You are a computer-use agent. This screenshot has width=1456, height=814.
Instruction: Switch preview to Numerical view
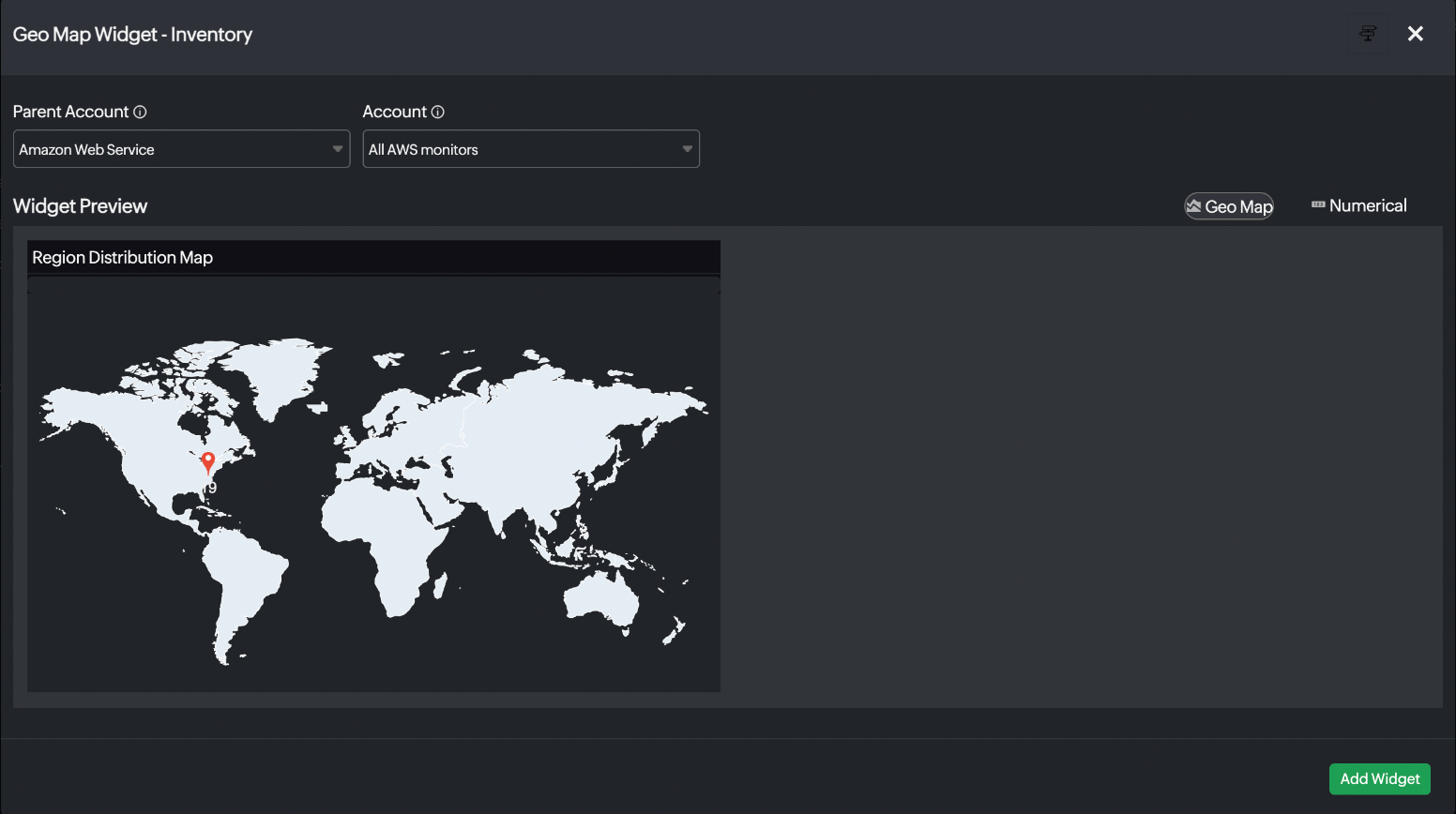coord(1367,205)
